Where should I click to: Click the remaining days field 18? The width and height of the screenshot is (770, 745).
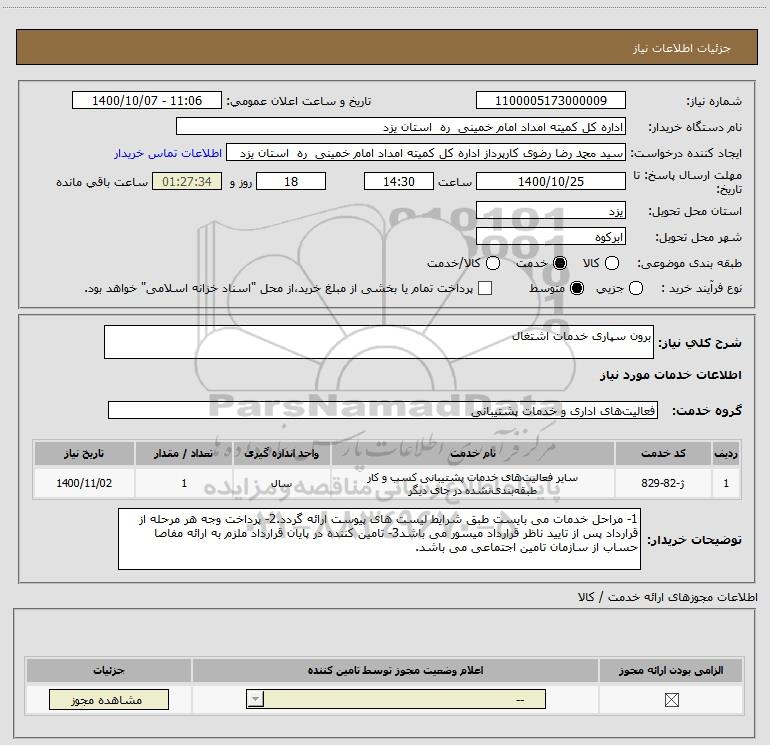pos(291,182)
